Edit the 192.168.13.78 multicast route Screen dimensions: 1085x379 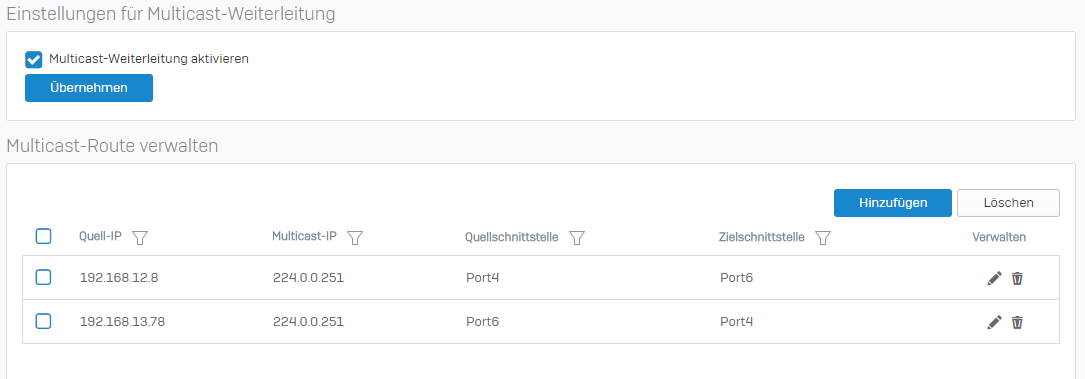click(x=994, y=322)
